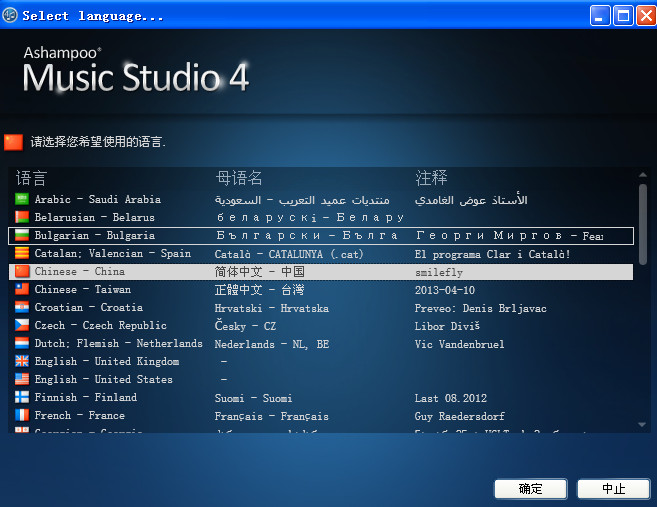Abort with the 中止 button
Screen dimensions: 657x507
pyautogui.click(x=613, y=489)
